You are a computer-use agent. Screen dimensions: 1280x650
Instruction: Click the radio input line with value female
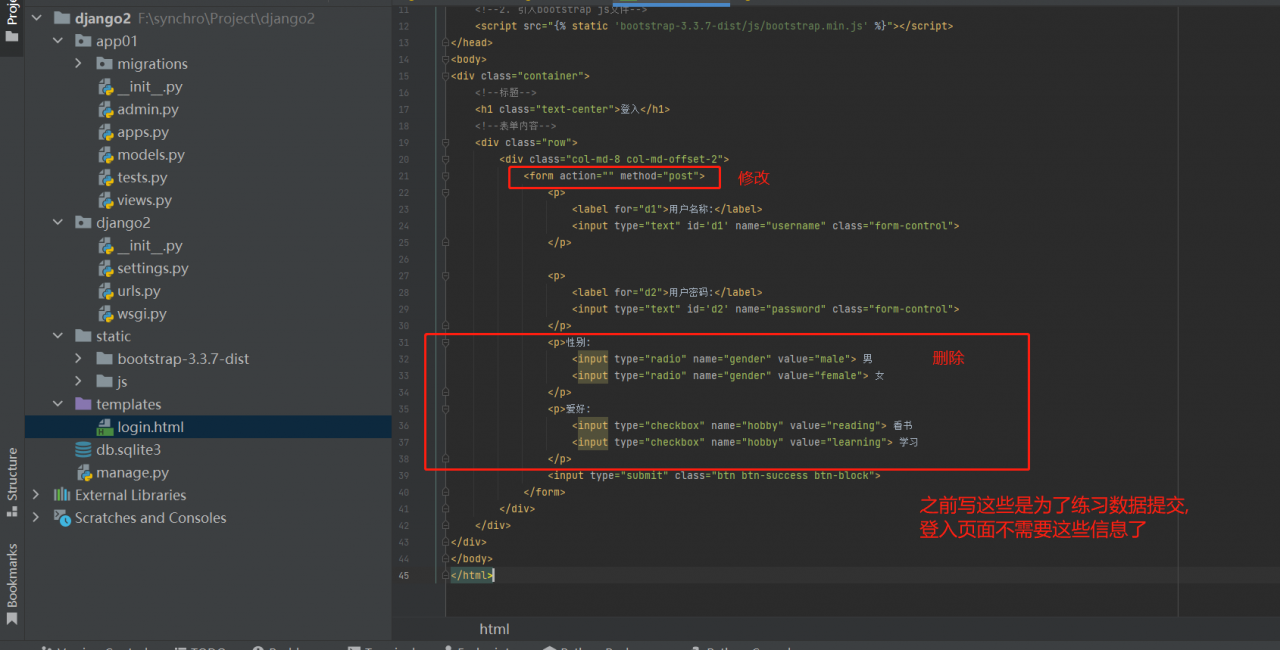(x=728, y=376)
